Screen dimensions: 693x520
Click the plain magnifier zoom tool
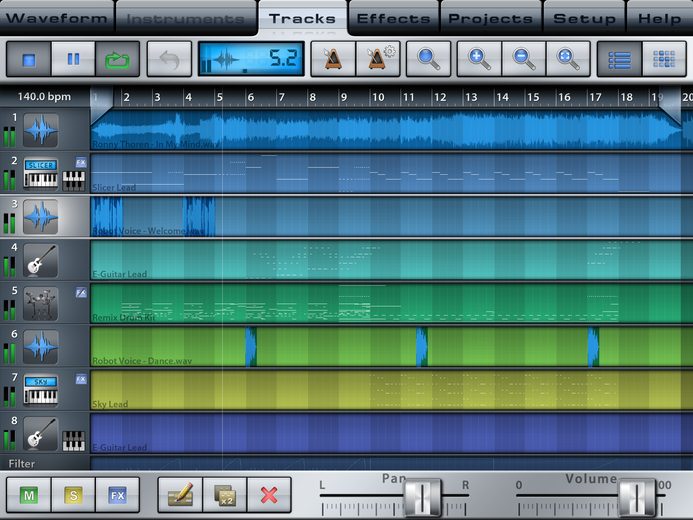pos(428,59)
